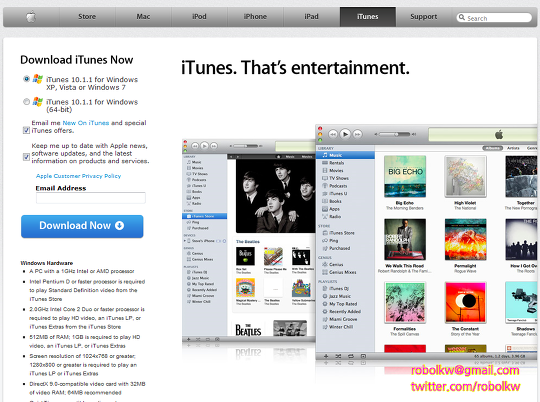Screen dimensions: 540x402
Task: Click the Albums view button in the front window
Action: 493,148
